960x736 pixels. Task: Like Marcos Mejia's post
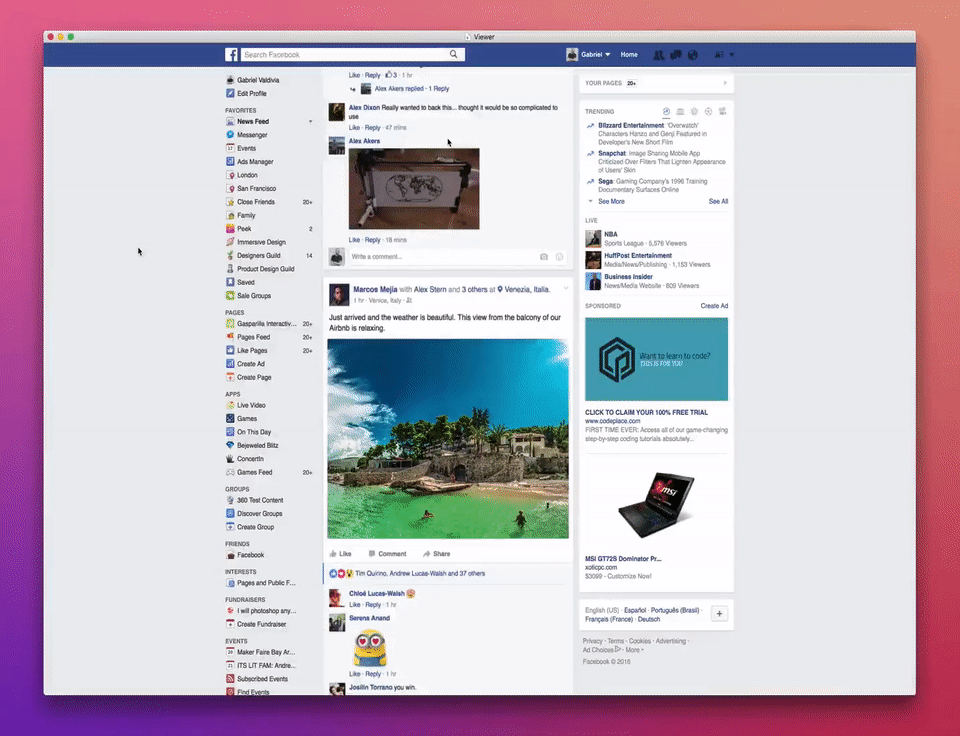[340, 554]
